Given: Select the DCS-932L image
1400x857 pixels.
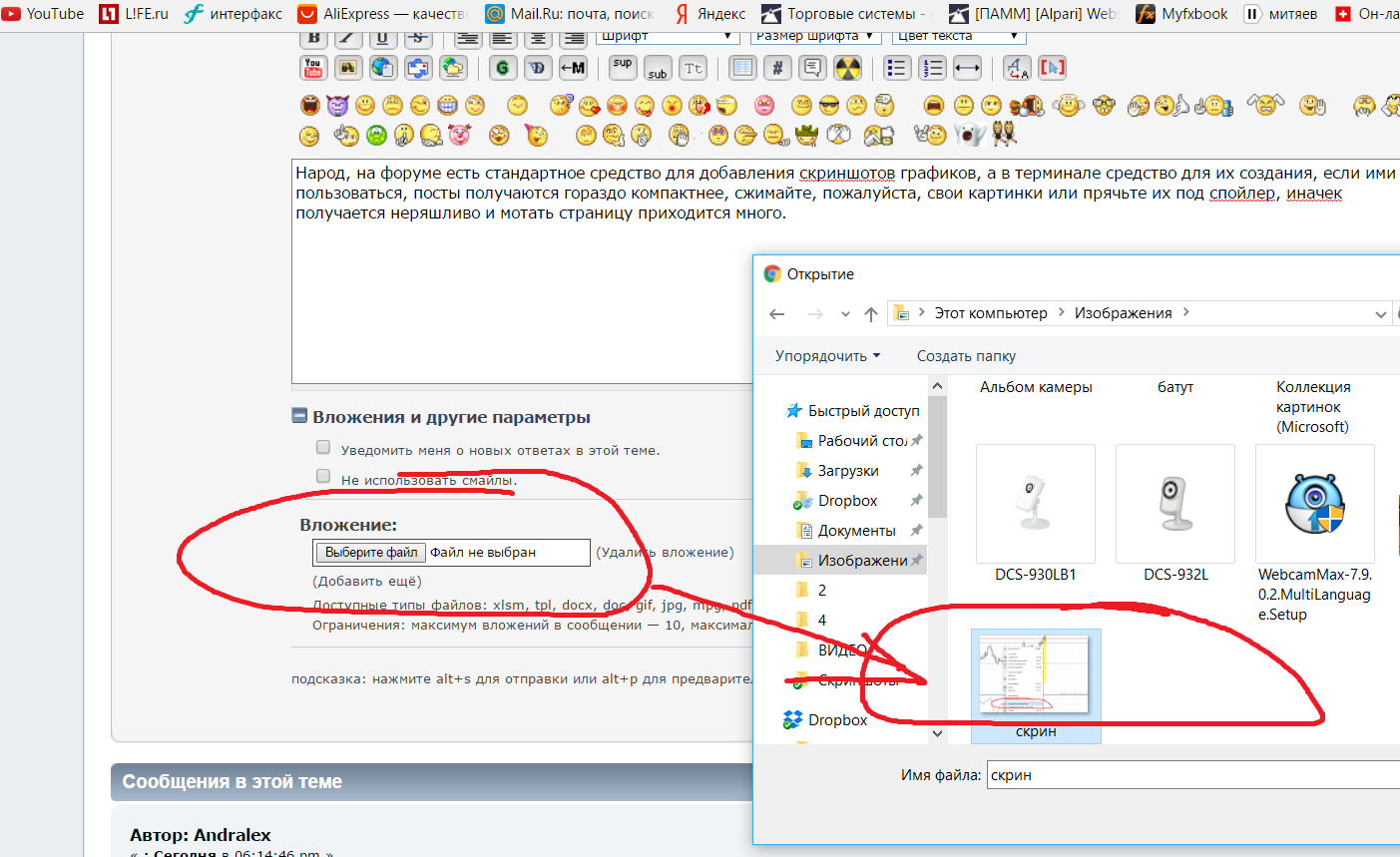Looking at the screenshot, I should click(1175, 514).
